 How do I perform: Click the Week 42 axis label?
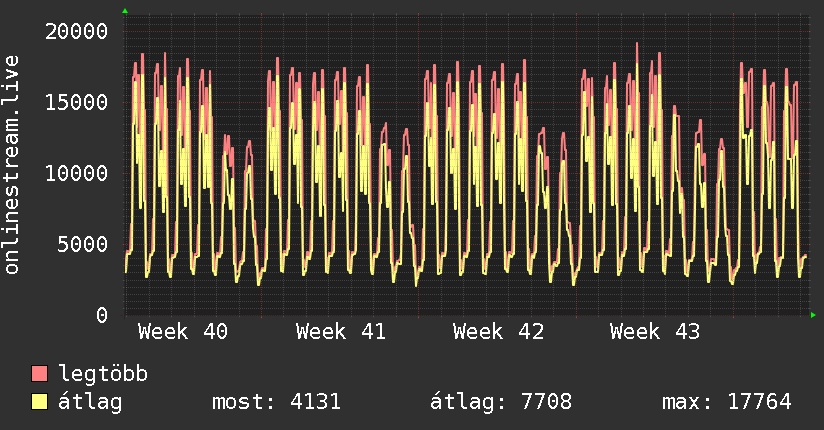498,332
